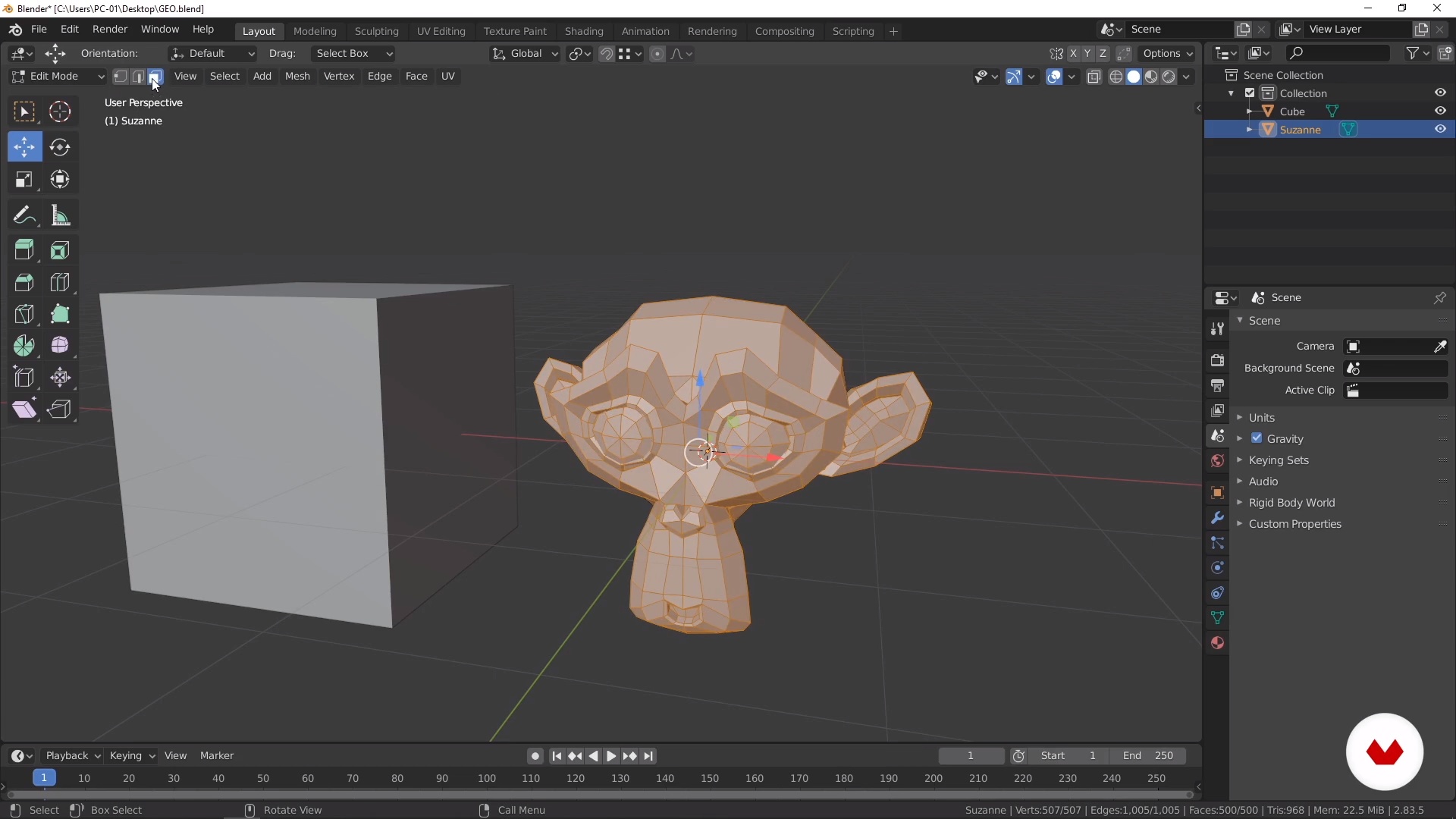Switch to the UV Editing workspace tab

pos(441,31)
